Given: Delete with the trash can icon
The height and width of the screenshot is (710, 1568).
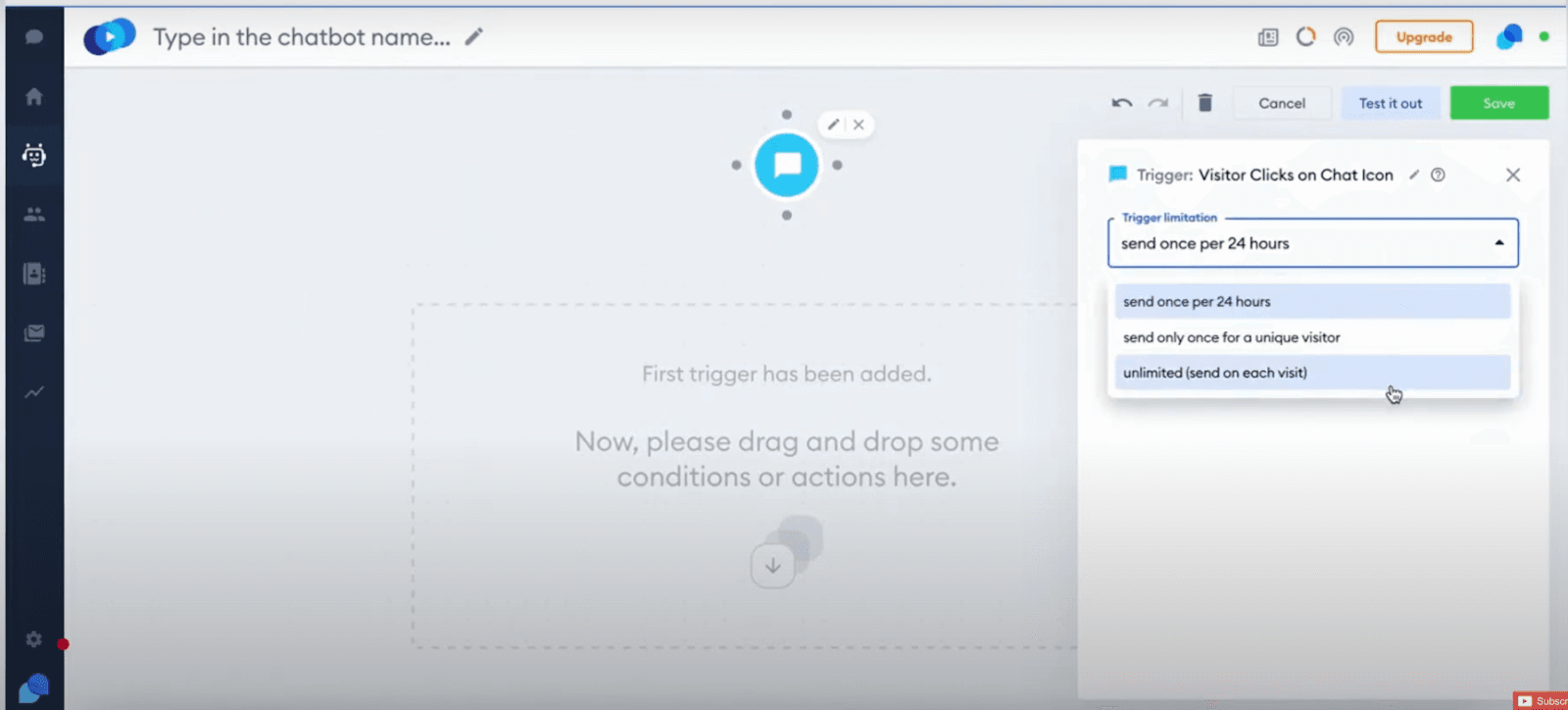Looking at the screenshot, I should [x=1204, y=103].
